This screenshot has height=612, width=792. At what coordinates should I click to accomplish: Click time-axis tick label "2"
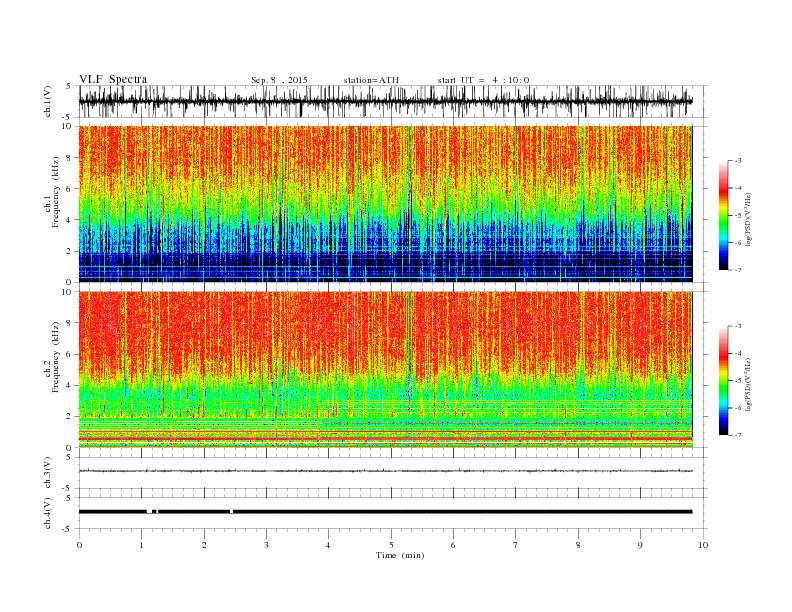coord(204,545)
